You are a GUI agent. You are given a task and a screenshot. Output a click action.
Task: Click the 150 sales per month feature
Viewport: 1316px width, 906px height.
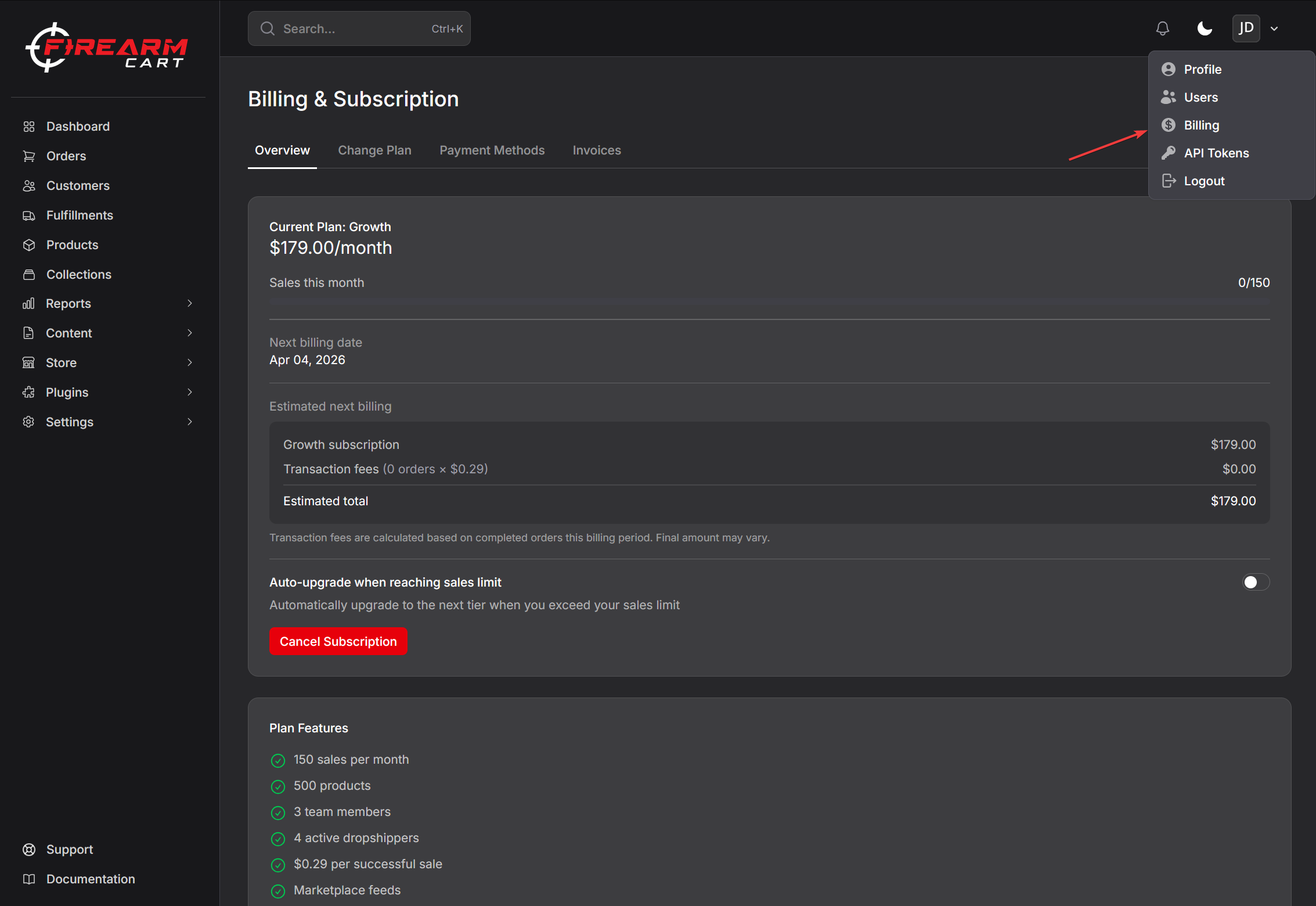[x=351, y=760]
